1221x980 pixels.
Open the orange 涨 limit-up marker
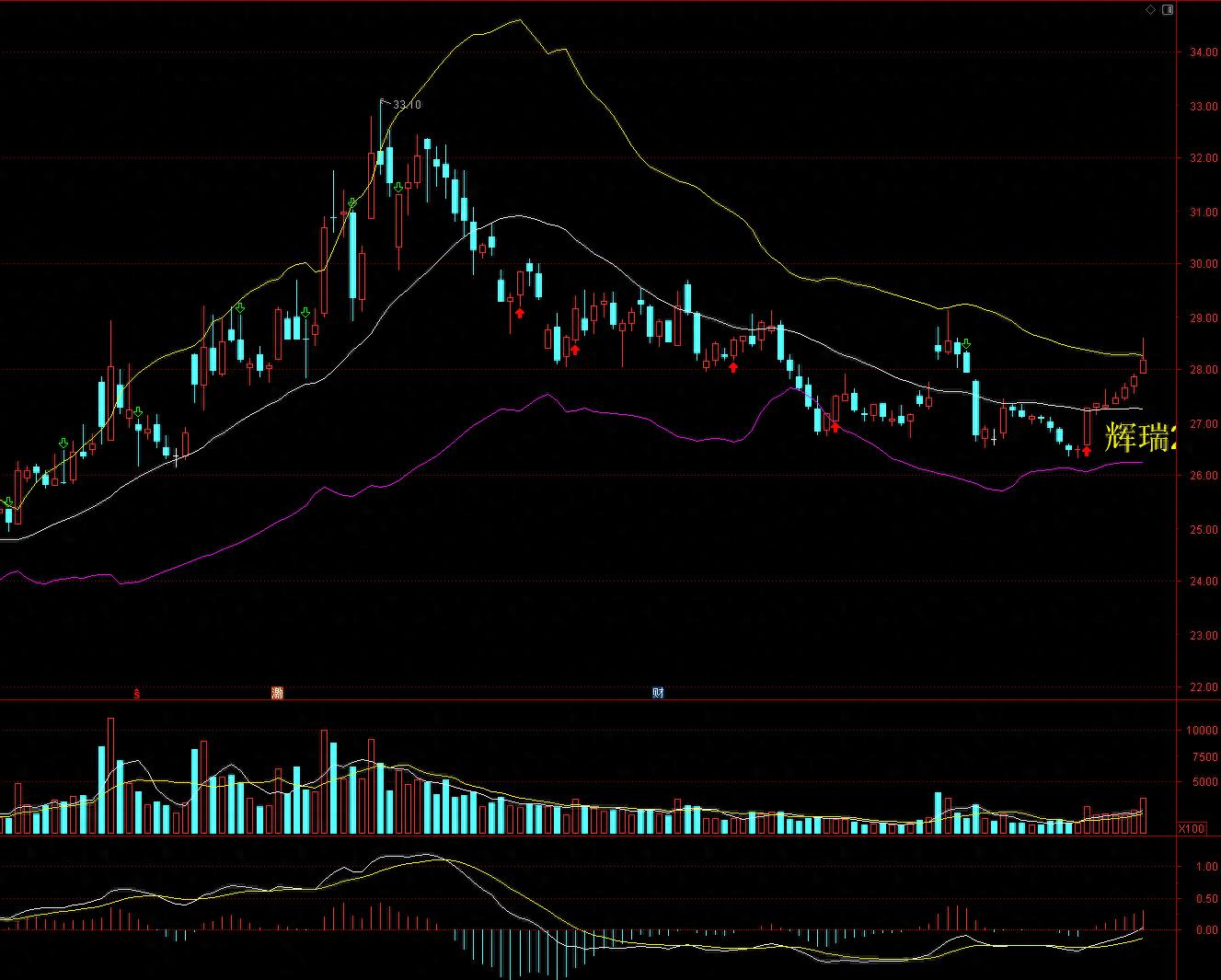pos(277,693)
